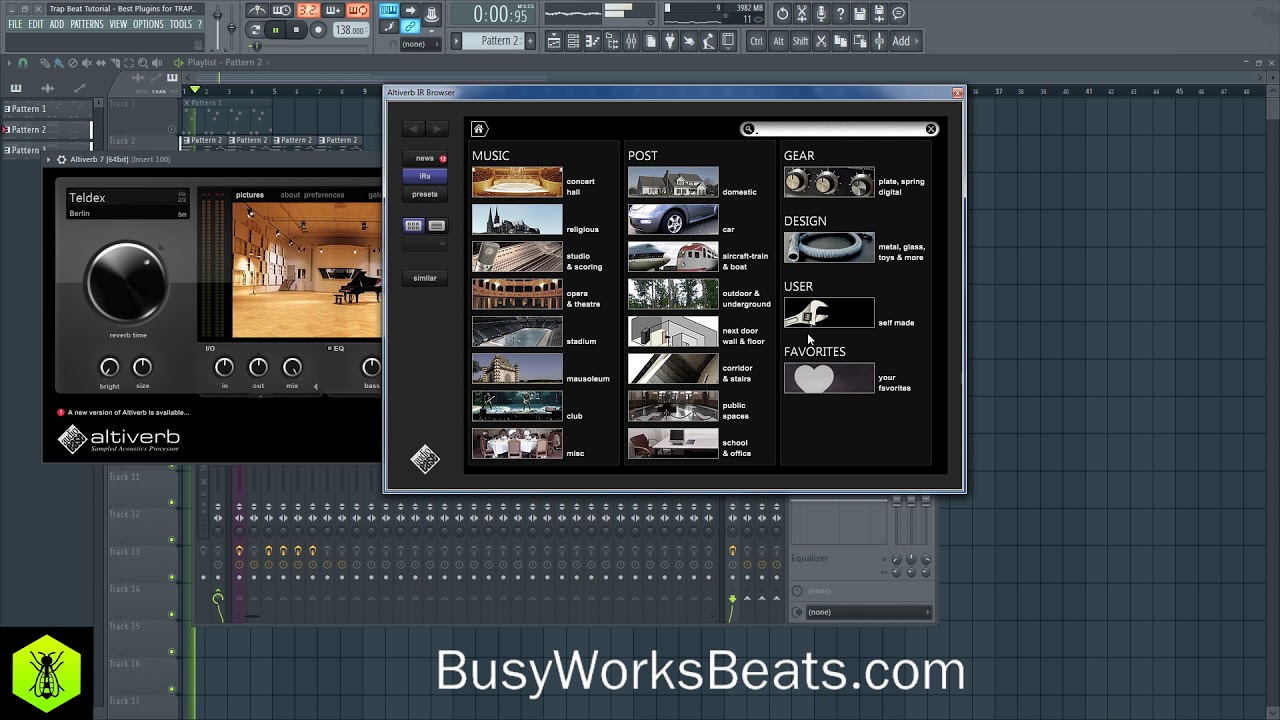The width and height of the screenshot is (1280, 720).
Task: Click the scissors cut icon in toolbar
Action: pyautogui.click(x=821, y=41)
